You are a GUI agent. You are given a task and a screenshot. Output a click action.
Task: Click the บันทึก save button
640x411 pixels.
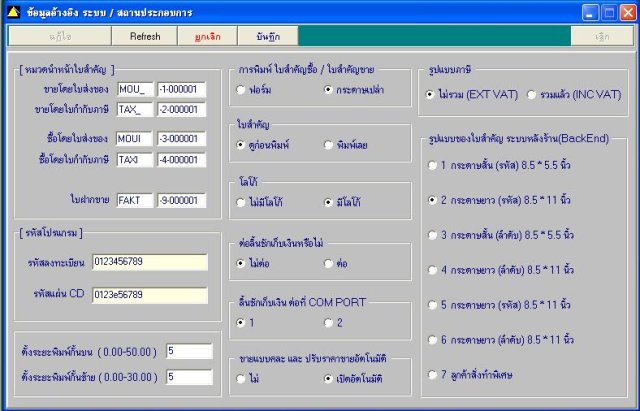coord(268,36)
